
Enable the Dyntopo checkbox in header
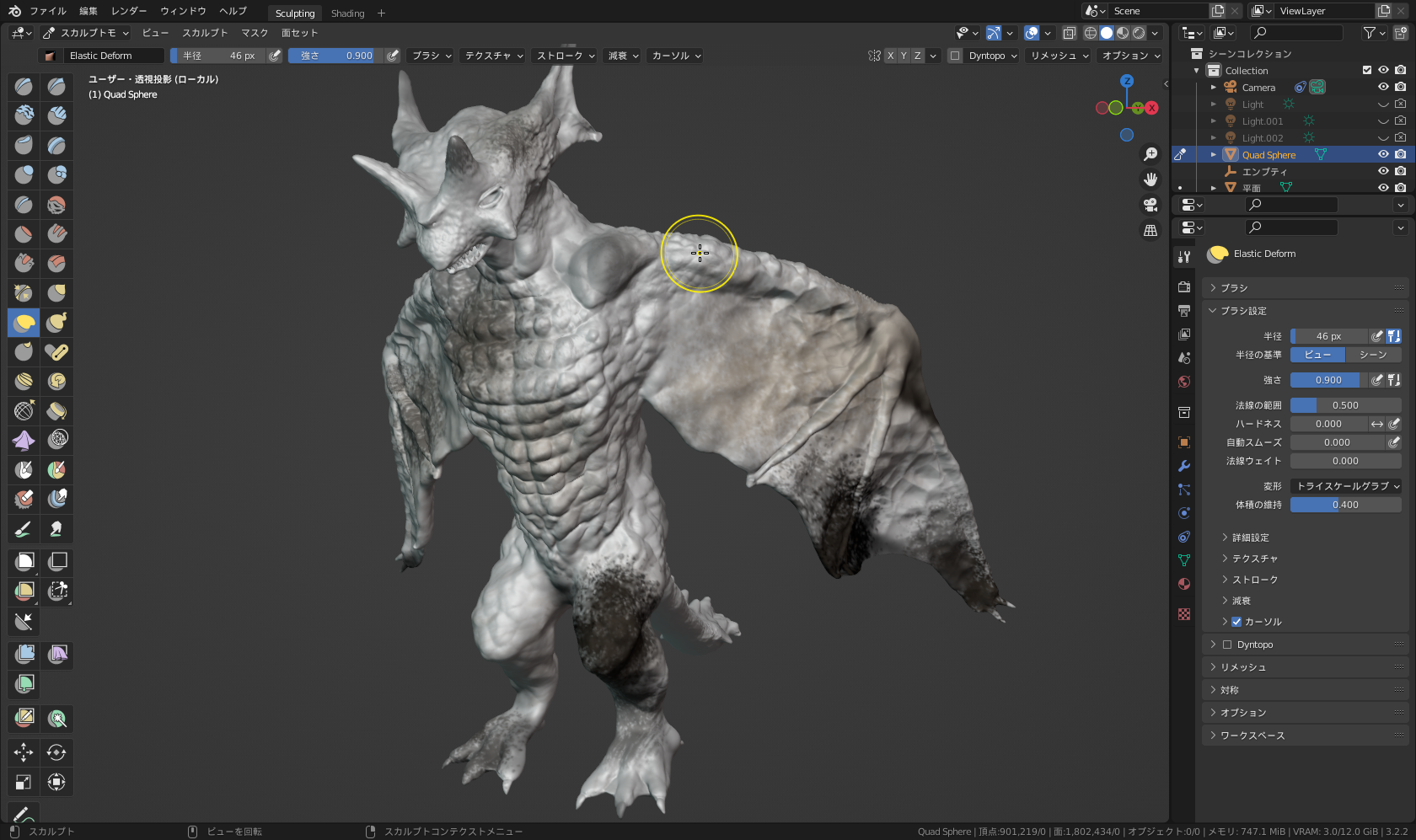click(955, 56)
